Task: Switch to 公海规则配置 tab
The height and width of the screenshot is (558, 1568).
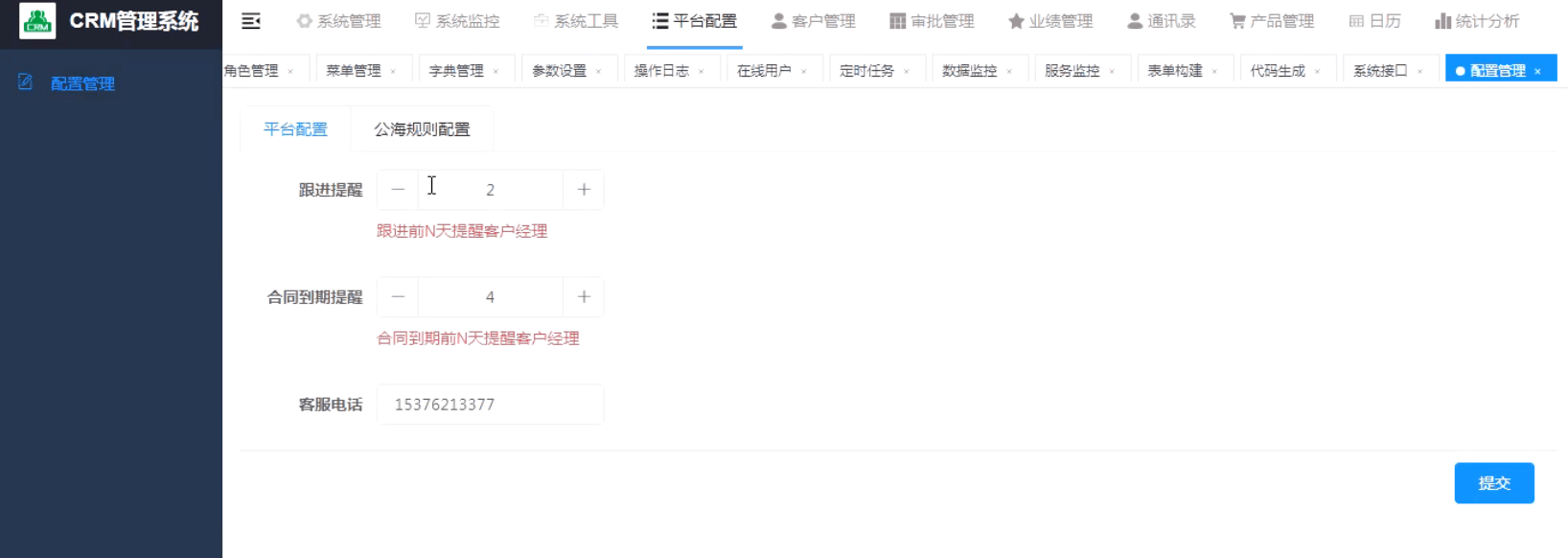Action: [422, 129]
